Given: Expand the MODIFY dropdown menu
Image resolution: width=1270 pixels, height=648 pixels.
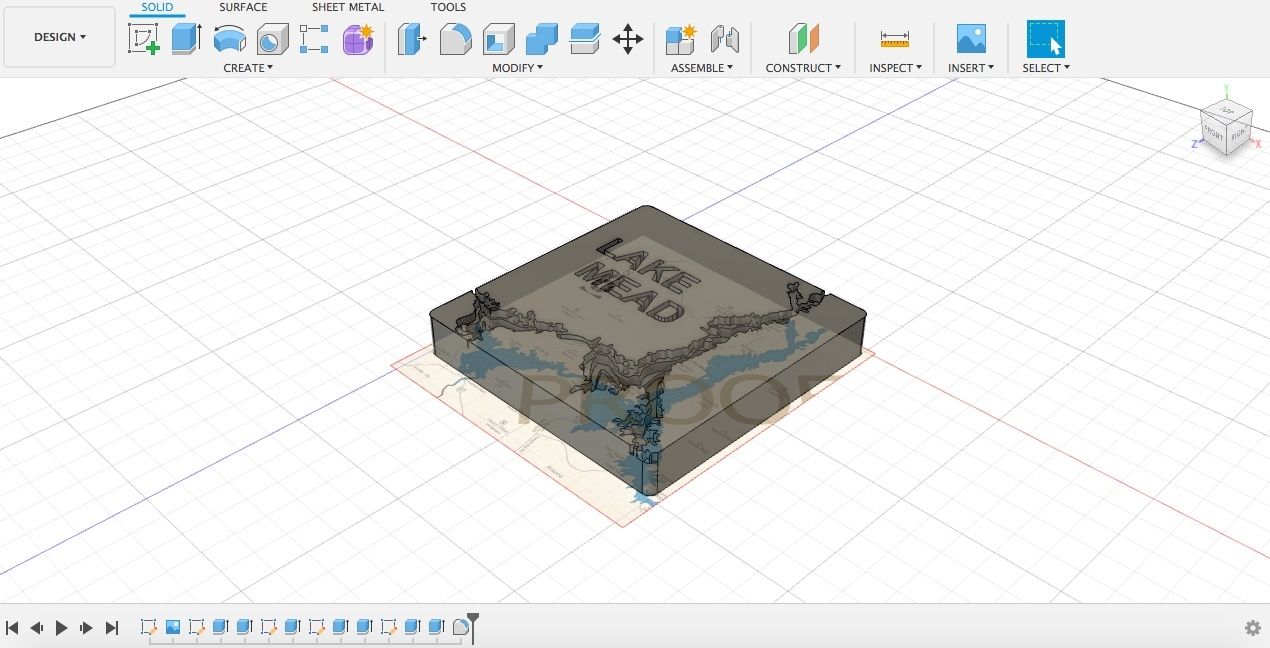Looking at the screenshot, I should click(x=517, y=68).
